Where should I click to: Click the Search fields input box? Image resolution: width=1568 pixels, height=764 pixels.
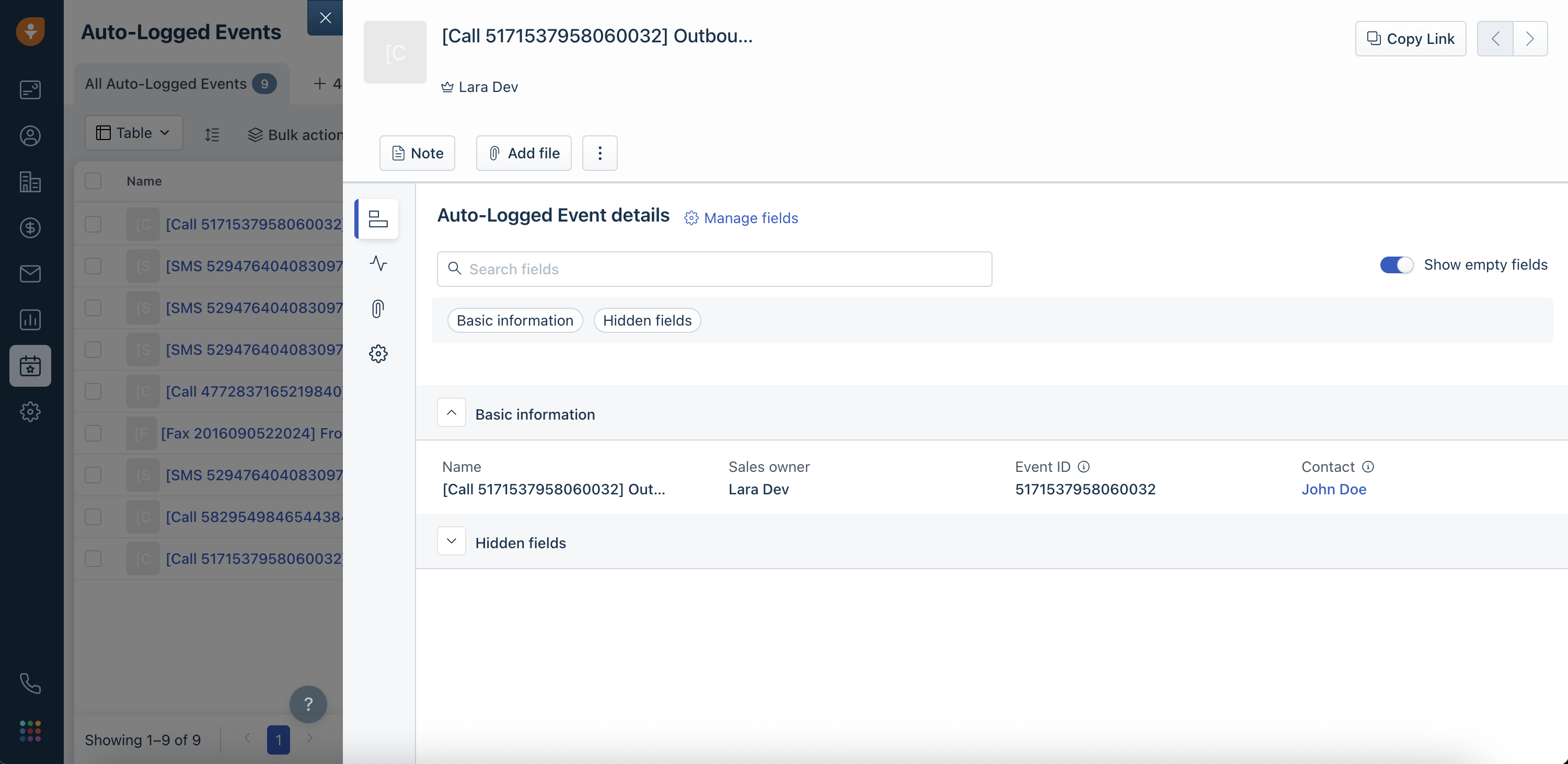(x=714, y=269)
